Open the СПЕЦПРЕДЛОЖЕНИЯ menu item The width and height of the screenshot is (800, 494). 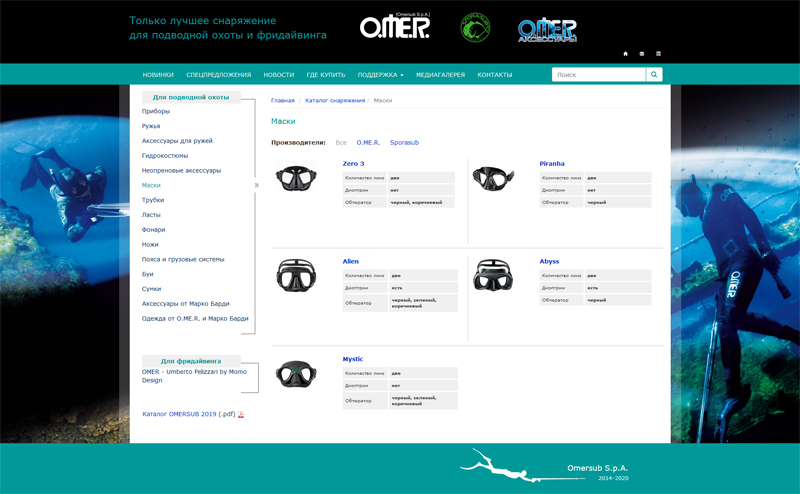pyautogui.click(x=218, y=75)
